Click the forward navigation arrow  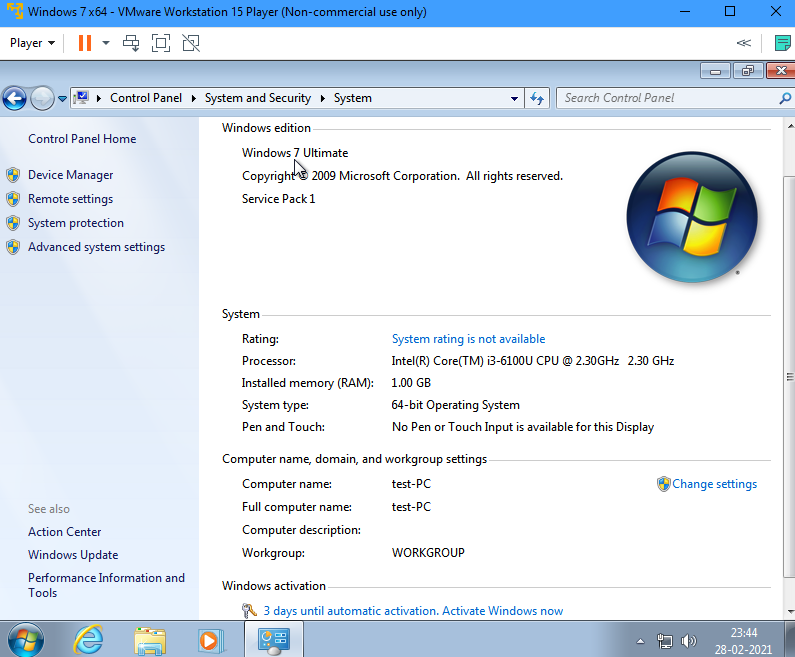pos(42,98)
